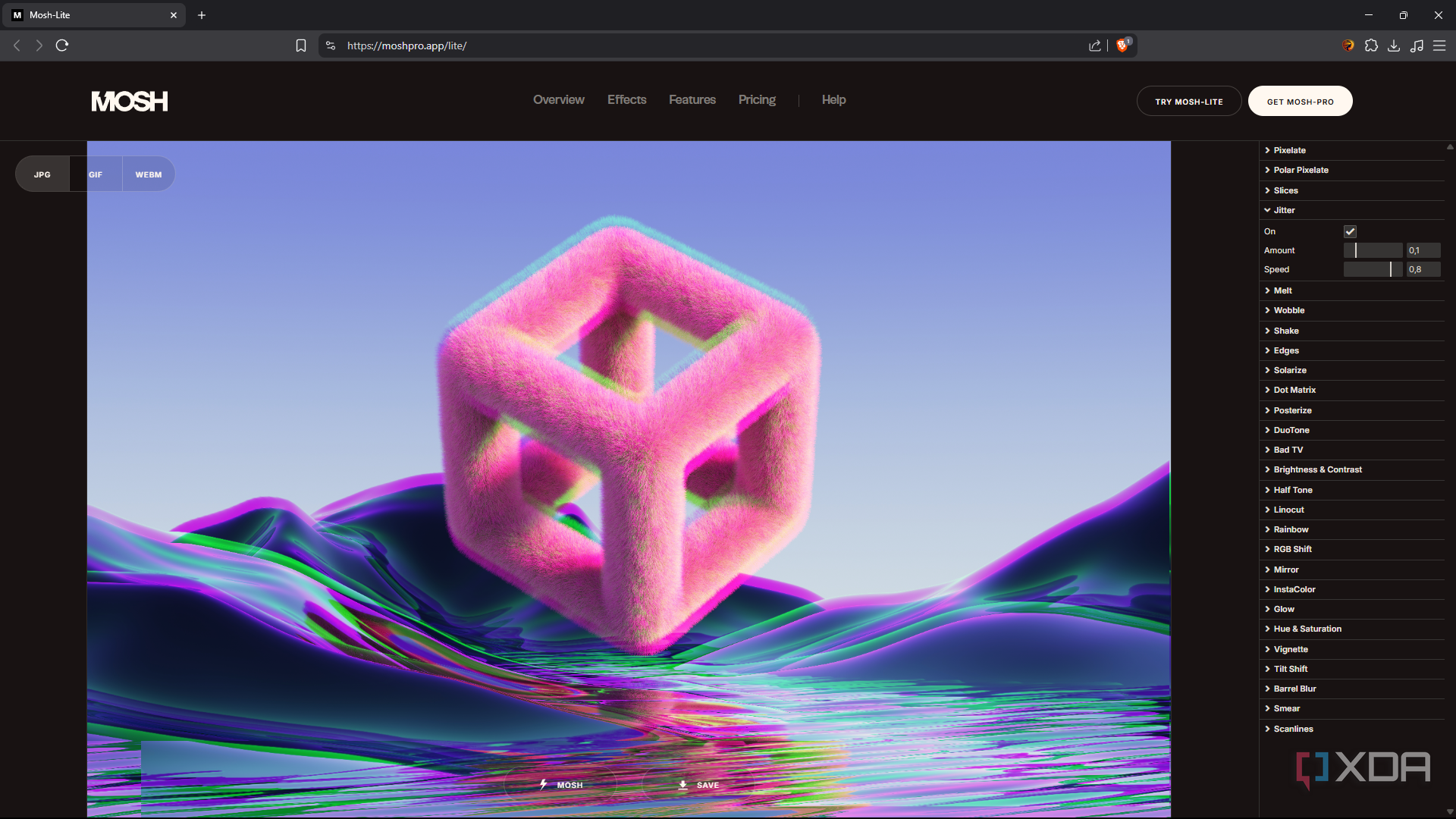Select the WEBM export format
The image size is (1456, 819).
pyautogui.click(x=149, y=174)
